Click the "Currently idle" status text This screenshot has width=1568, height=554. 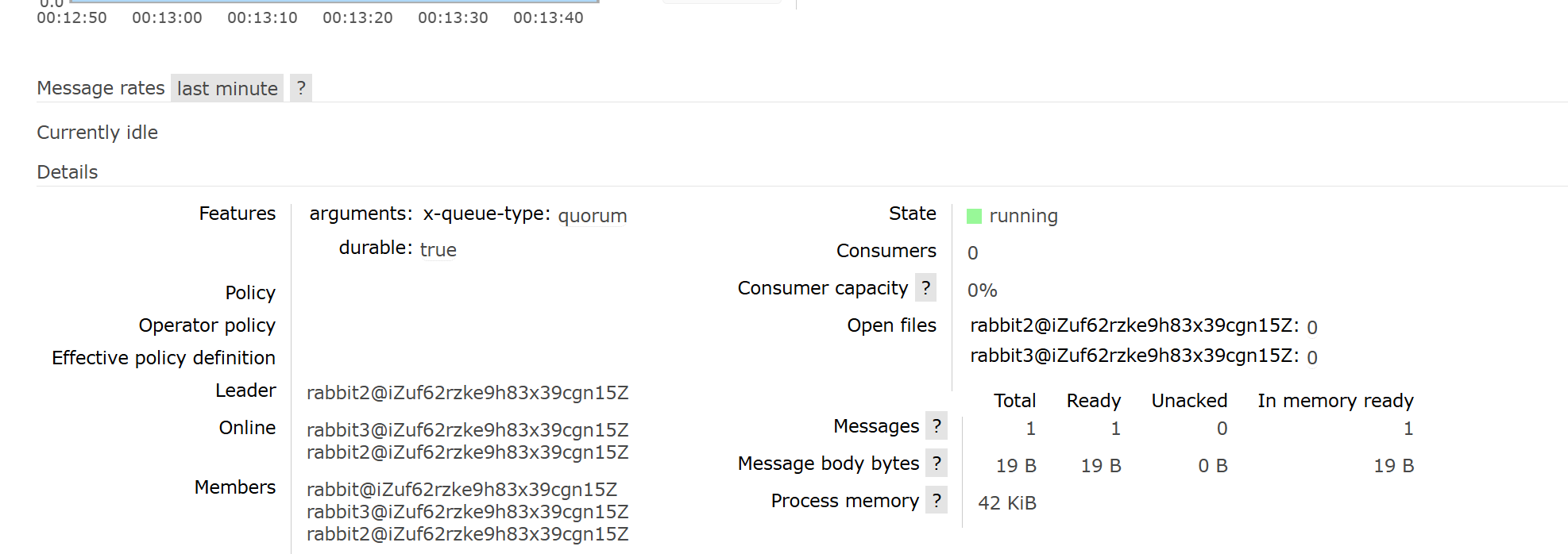[x=98, y=133]
